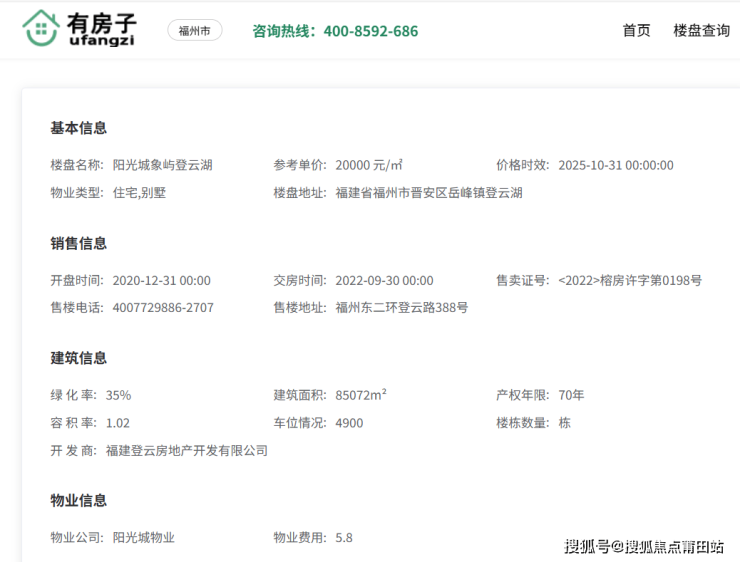The image size is (740, 562).
Task: Click the 基本信息 section heading
Action: (78, 128)
